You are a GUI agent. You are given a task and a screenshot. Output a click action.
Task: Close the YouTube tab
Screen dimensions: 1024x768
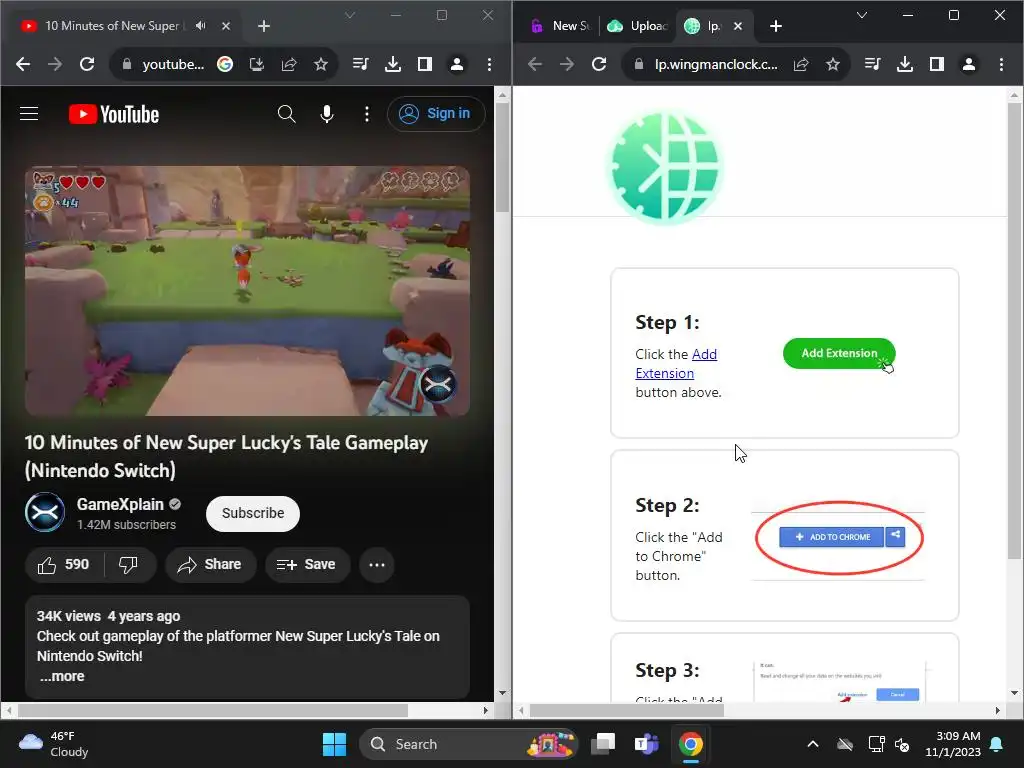pos(226,26)
